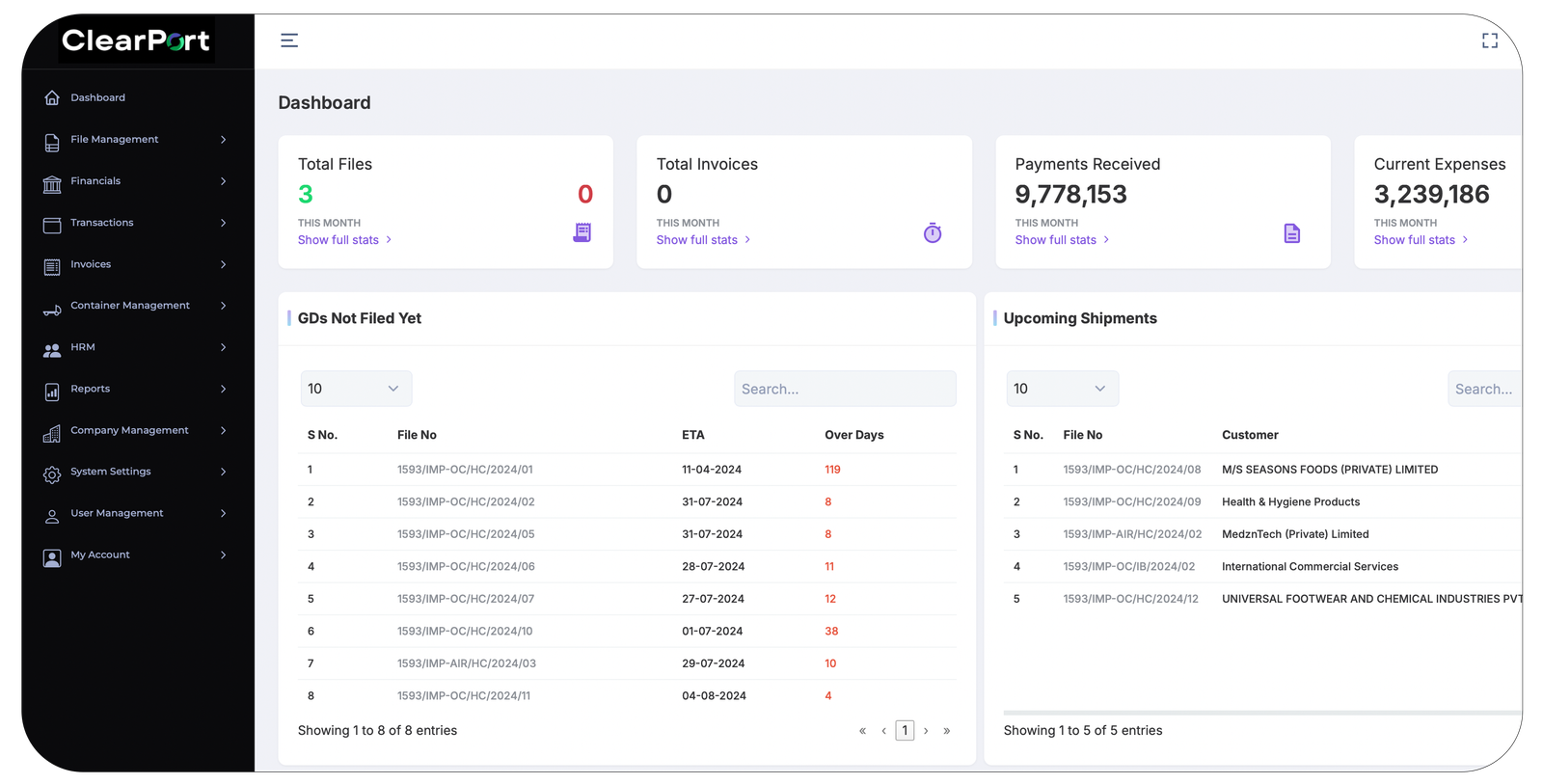Click the Reports chart icon
1543x784 pixels.
tap(52, 392)
